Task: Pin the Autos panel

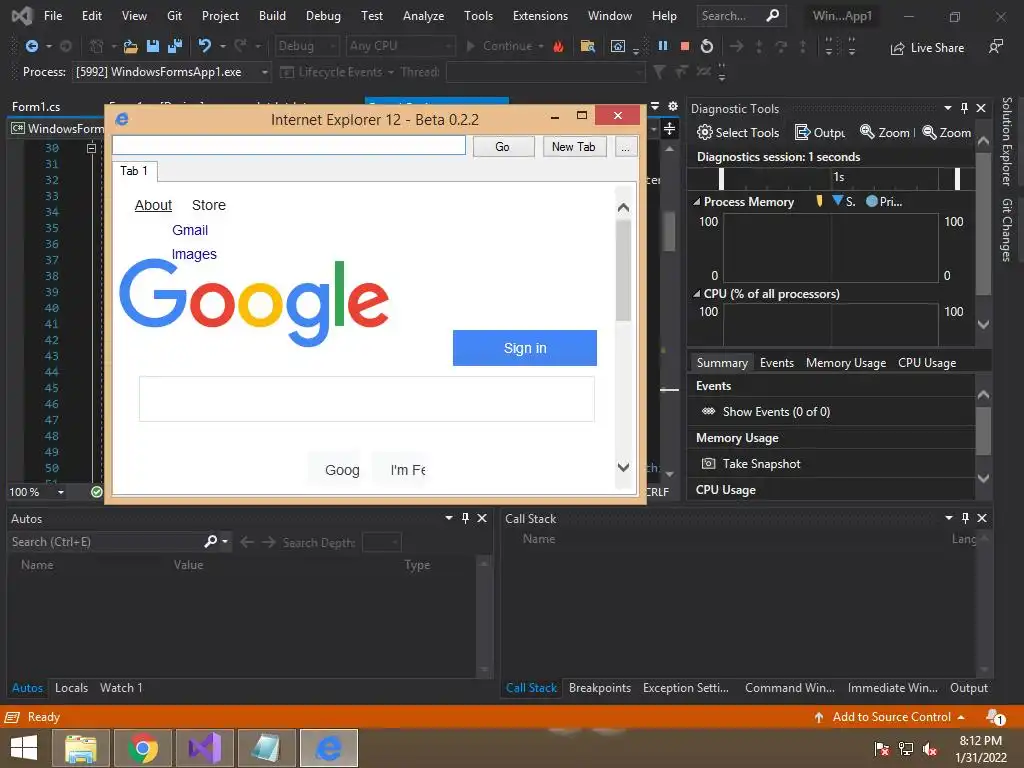Action: (x=465, y=518)
